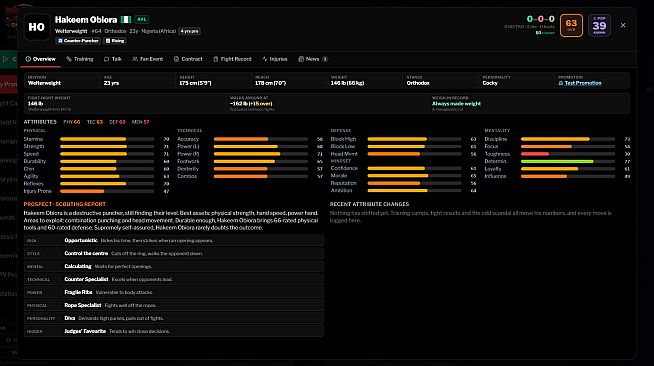The height and width of the screenshot is (366, 654).
Task: Select the Diva personality trait row
Action: point(174,318)
